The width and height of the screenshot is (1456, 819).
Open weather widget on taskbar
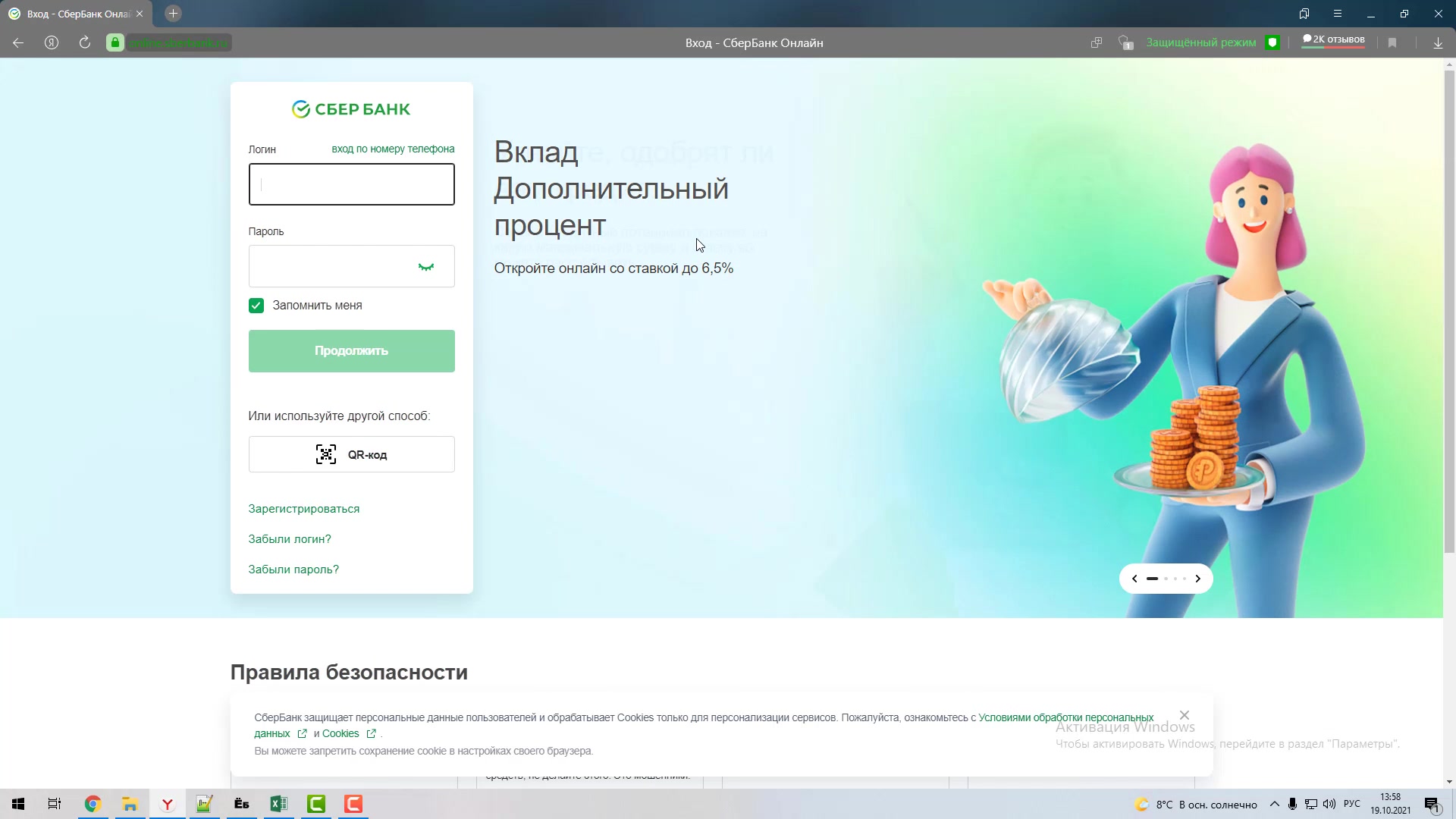tap(1196, 805)
